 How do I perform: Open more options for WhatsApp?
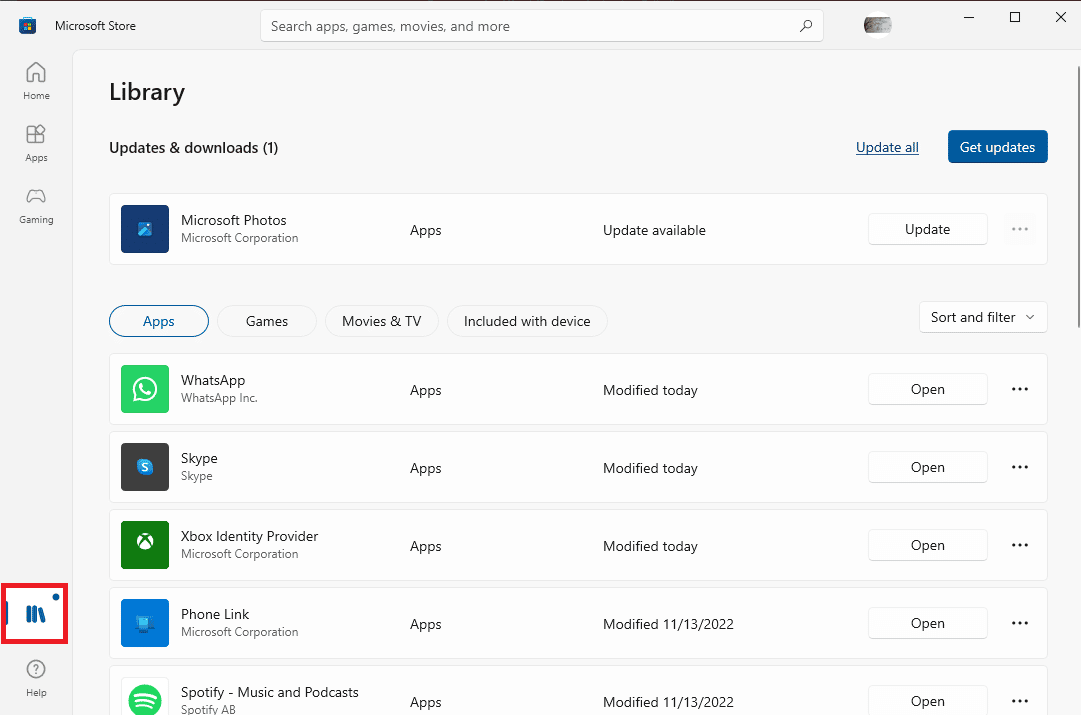pyautogui.click(x=1019, y=389)
